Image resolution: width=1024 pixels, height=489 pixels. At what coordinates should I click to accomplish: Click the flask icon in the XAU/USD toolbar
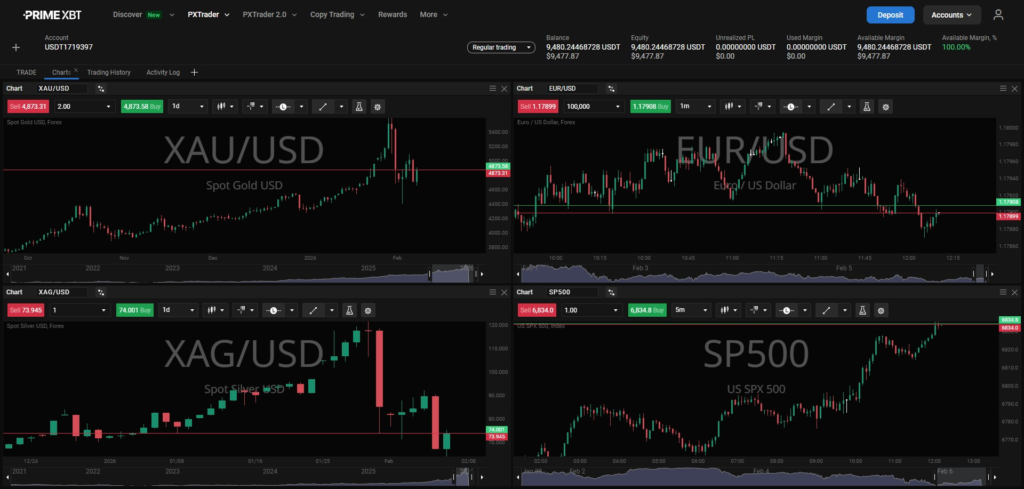pos(359,106)
